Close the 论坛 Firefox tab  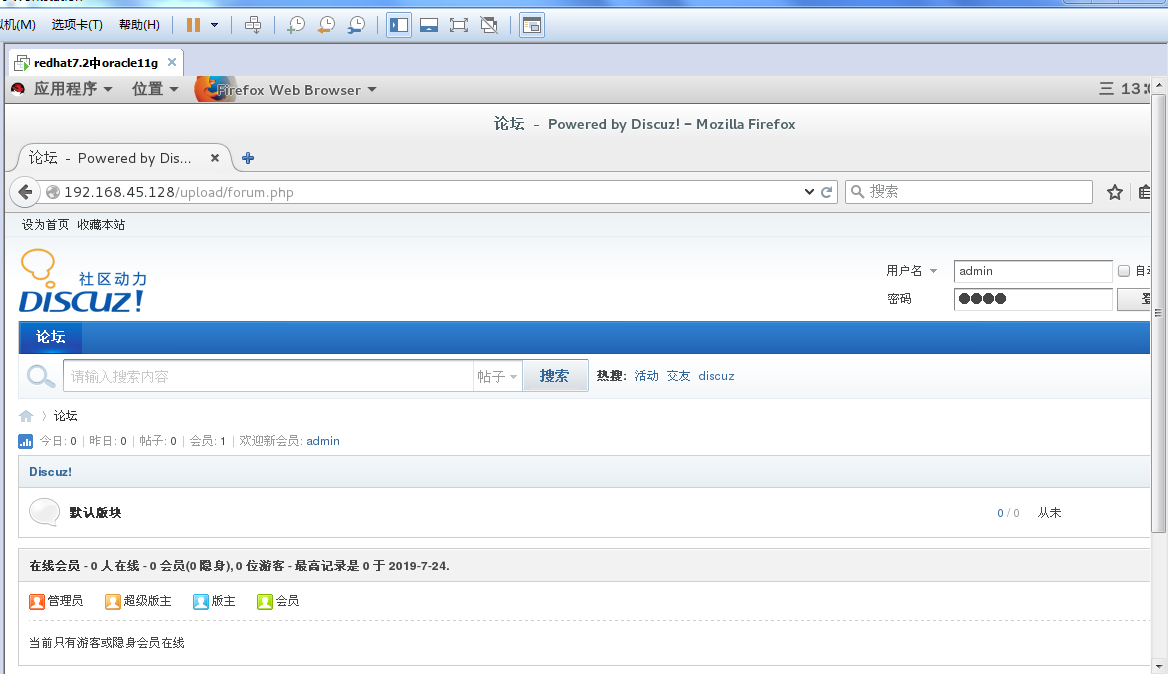[x=215, y=158]
